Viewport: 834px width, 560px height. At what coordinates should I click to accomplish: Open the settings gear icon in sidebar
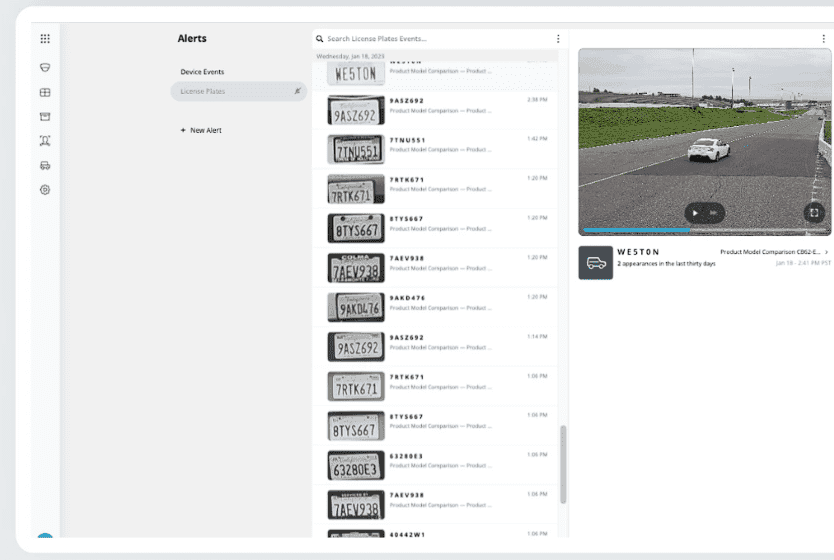coord(45,190)
